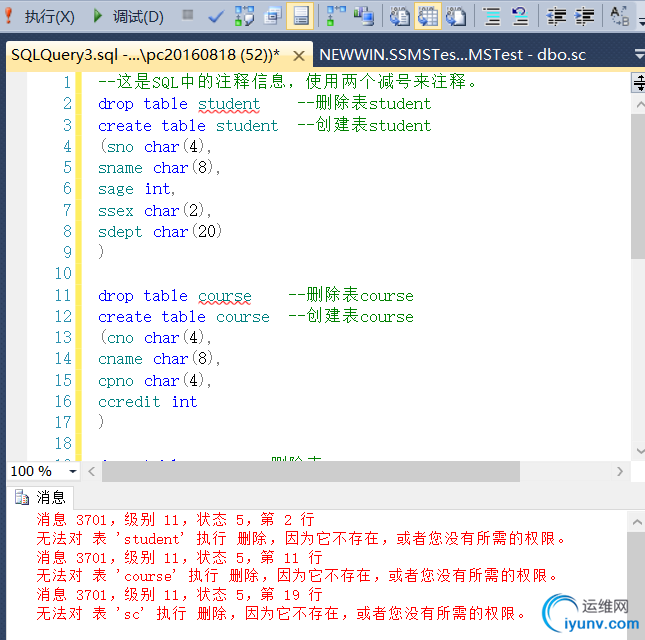
Task: Click '(sno char(4),' on line 4
Action: [155, 146]
